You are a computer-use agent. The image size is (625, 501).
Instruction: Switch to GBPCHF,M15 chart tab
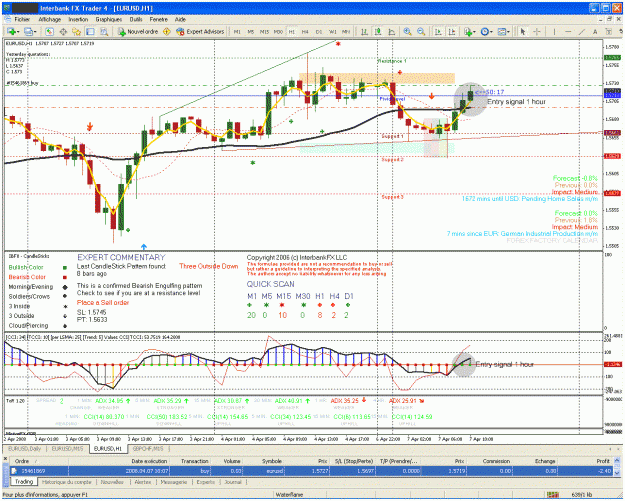click(148, 449)
